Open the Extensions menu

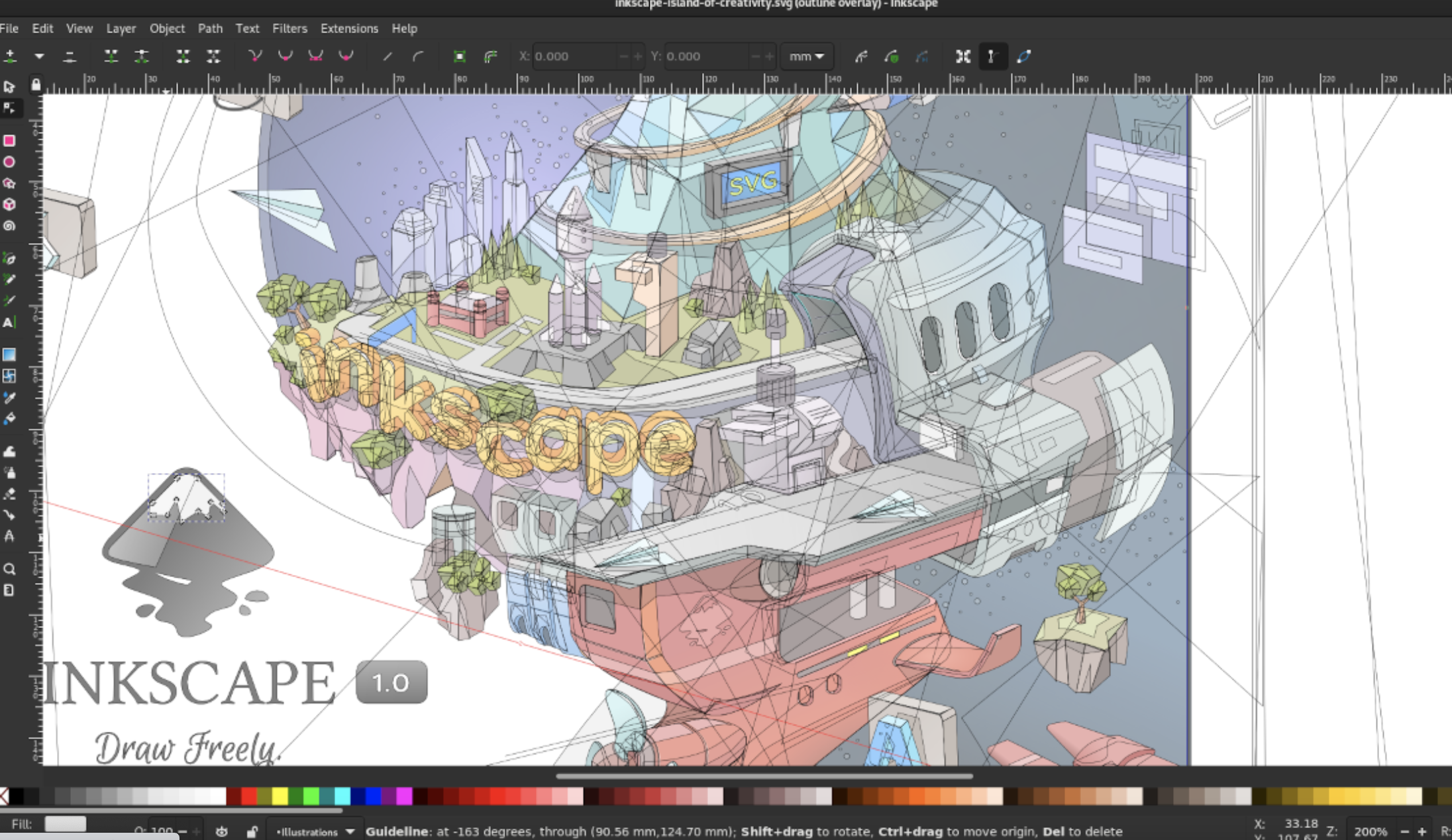349,28
